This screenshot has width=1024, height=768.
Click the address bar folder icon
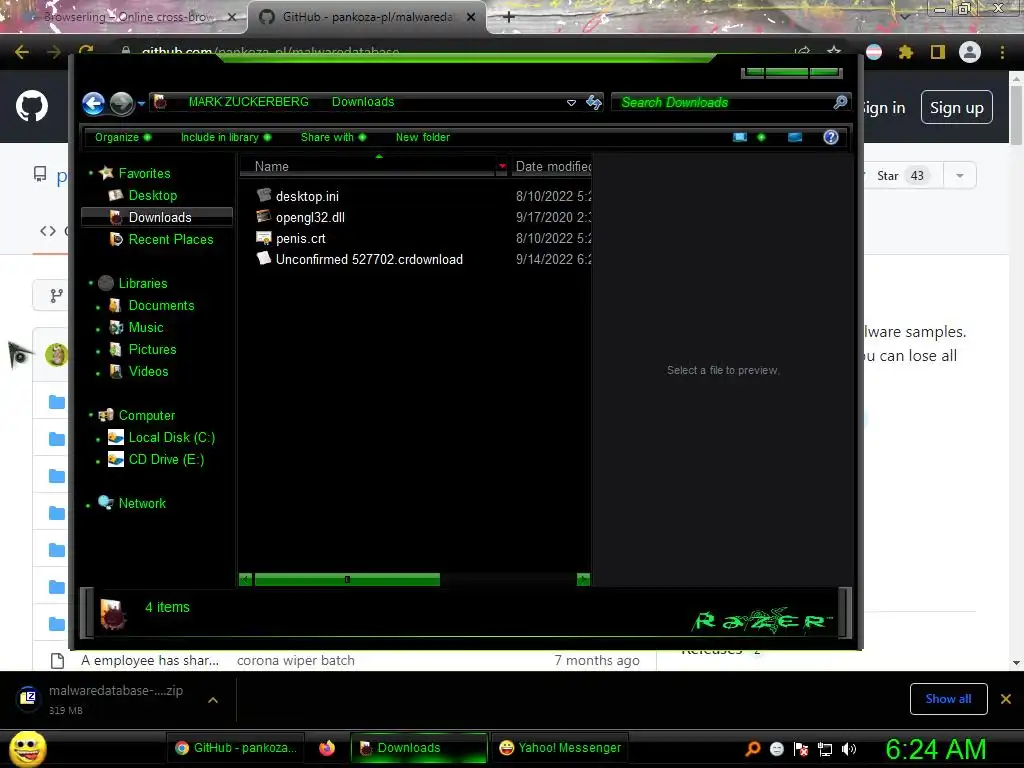(x=160, y=102)
